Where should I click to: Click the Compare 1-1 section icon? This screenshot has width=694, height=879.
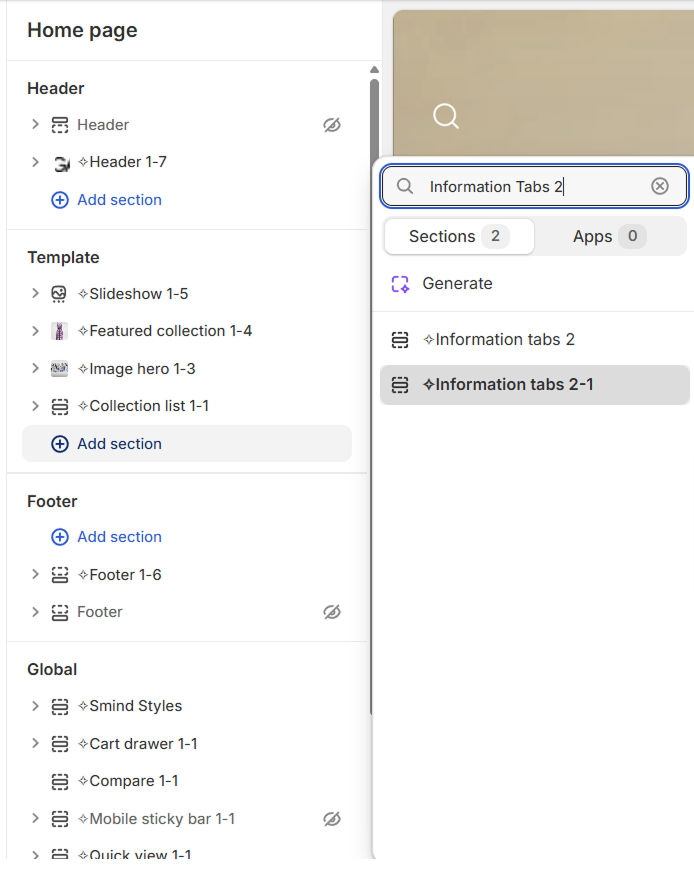[x=60, y=781]
